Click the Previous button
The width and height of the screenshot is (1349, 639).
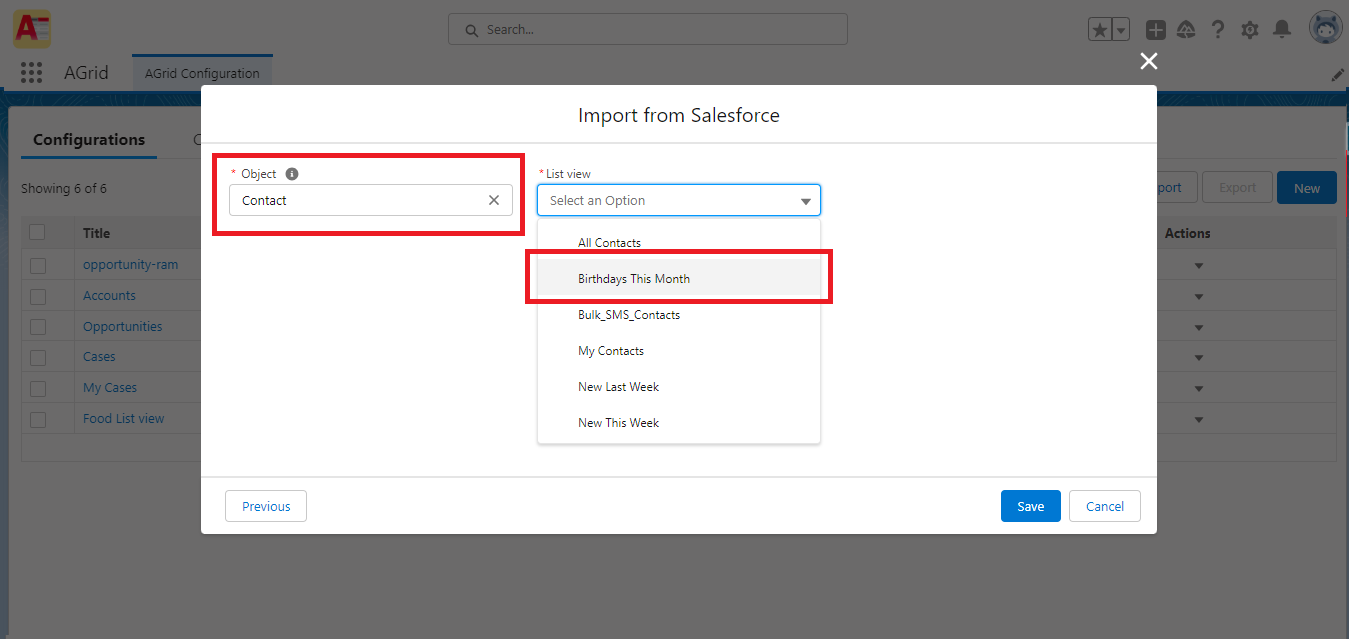266,506
